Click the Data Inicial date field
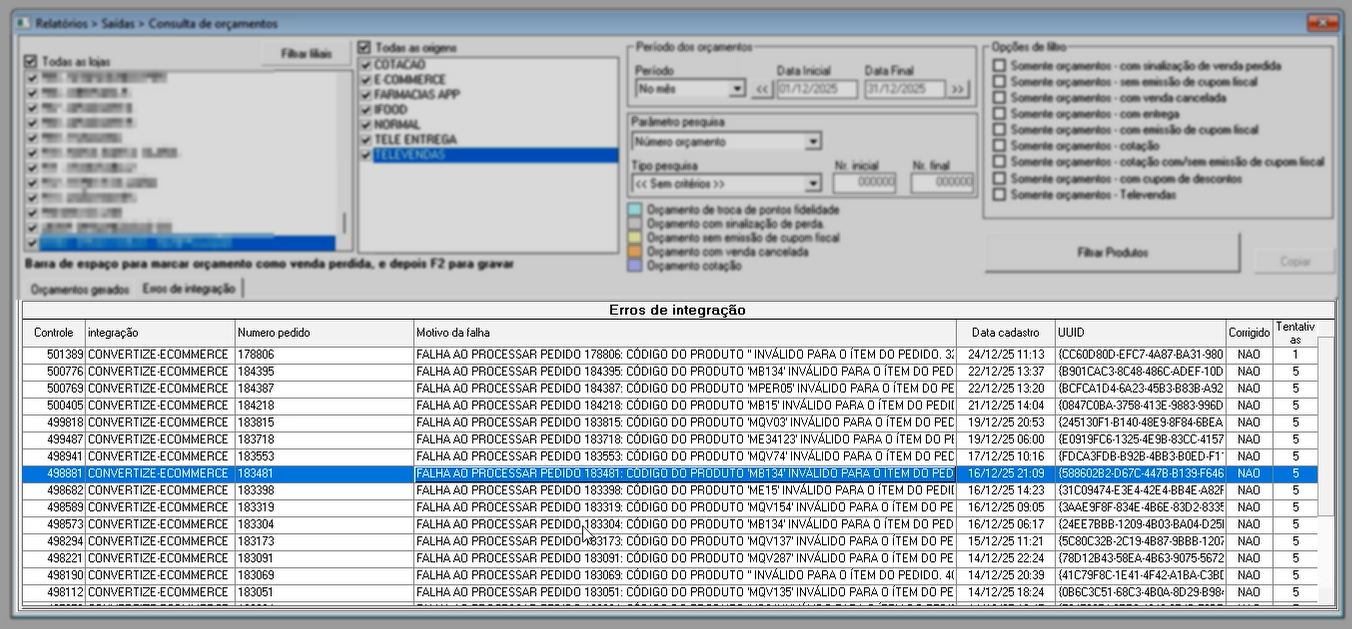Viewport: 1352px width, 629px height. point(817,89)
